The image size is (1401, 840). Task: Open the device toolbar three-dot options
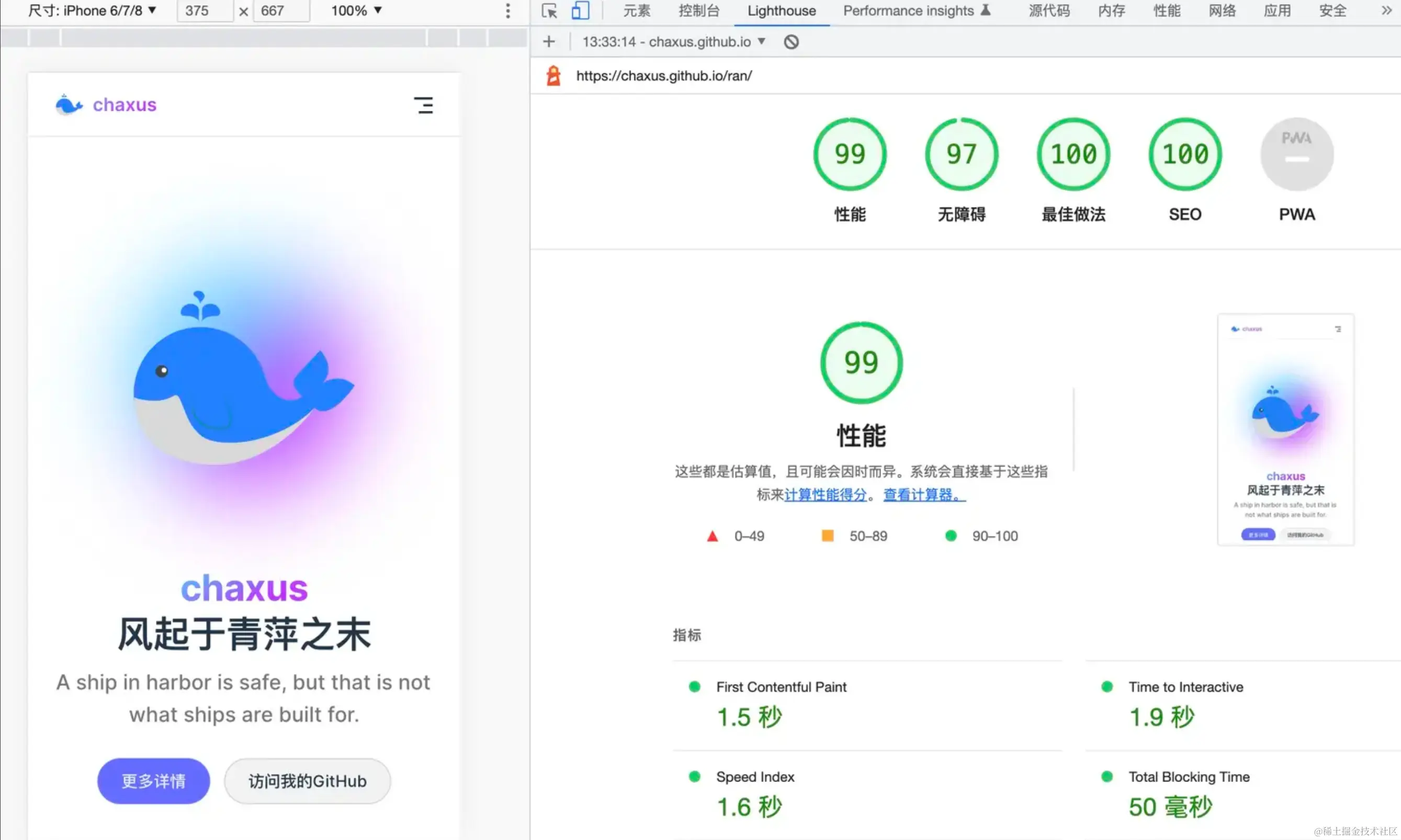[508, 11]
